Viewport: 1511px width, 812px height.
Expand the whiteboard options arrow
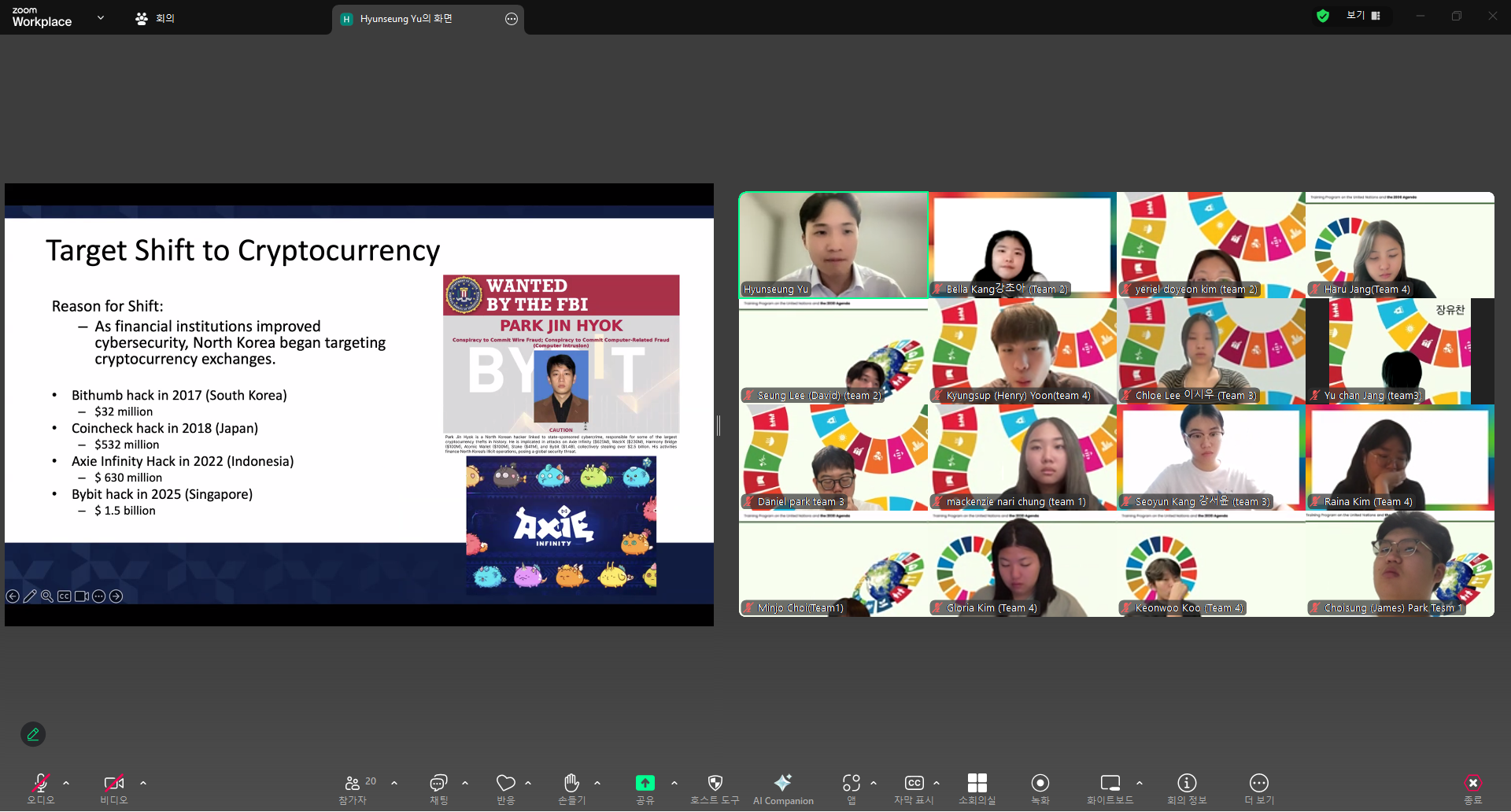1140,783
